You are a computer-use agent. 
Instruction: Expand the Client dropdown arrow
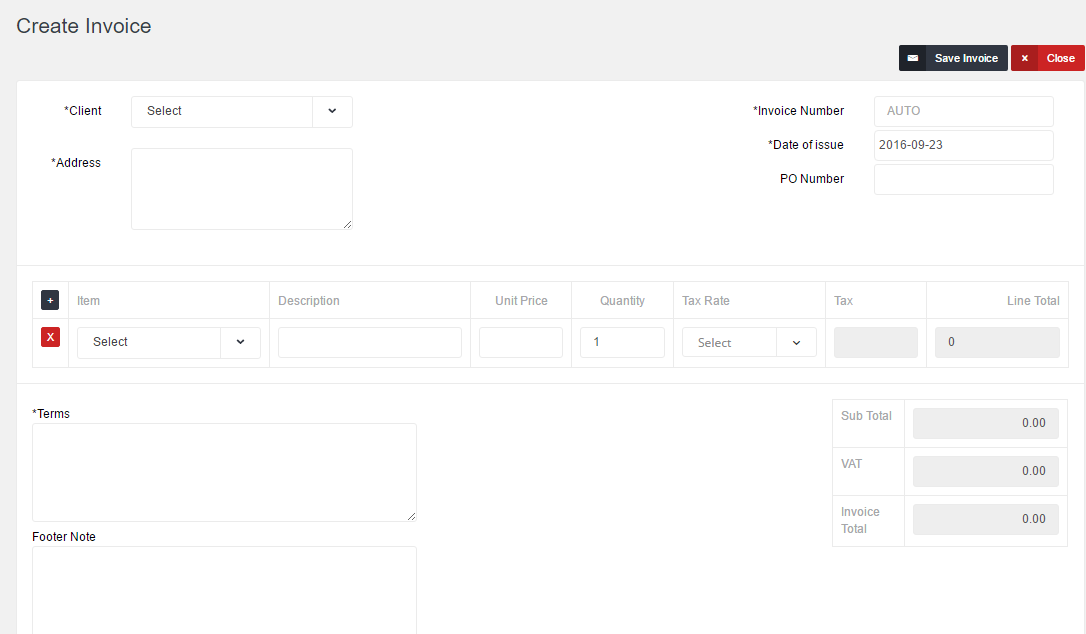click(332, 111)
